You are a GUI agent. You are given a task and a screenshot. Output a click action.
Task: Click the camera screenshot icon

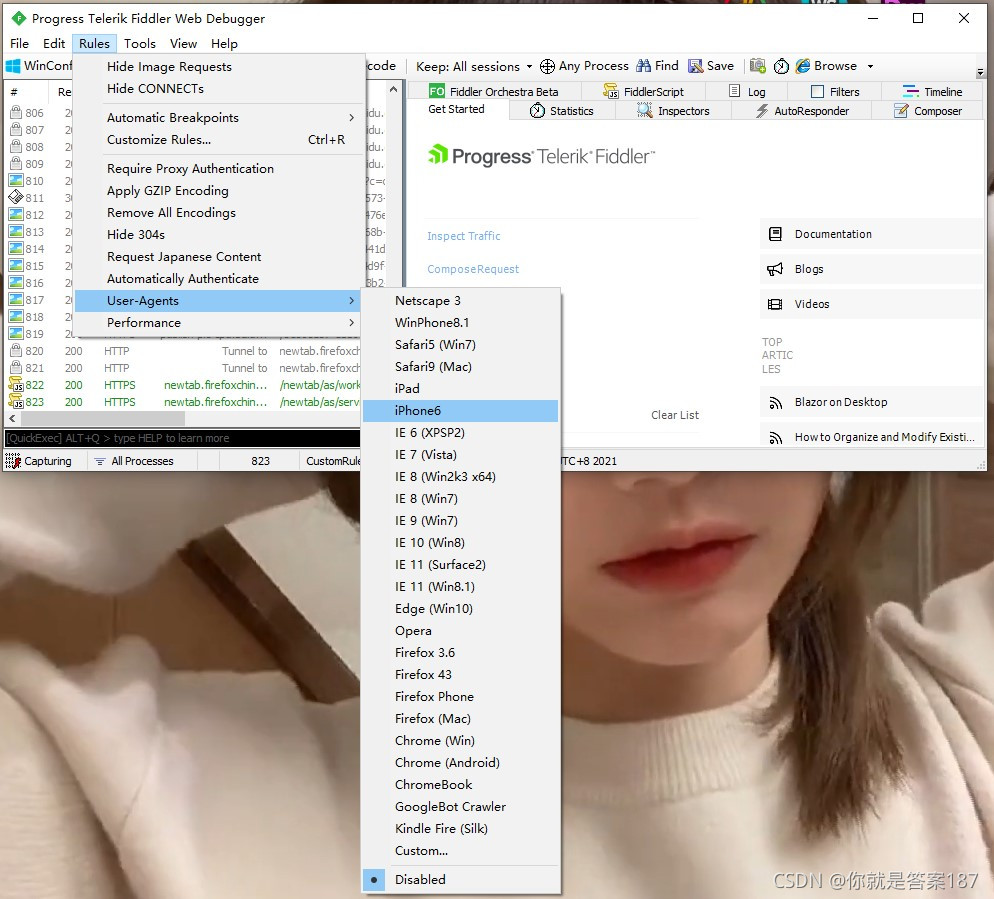coord(758,66)
